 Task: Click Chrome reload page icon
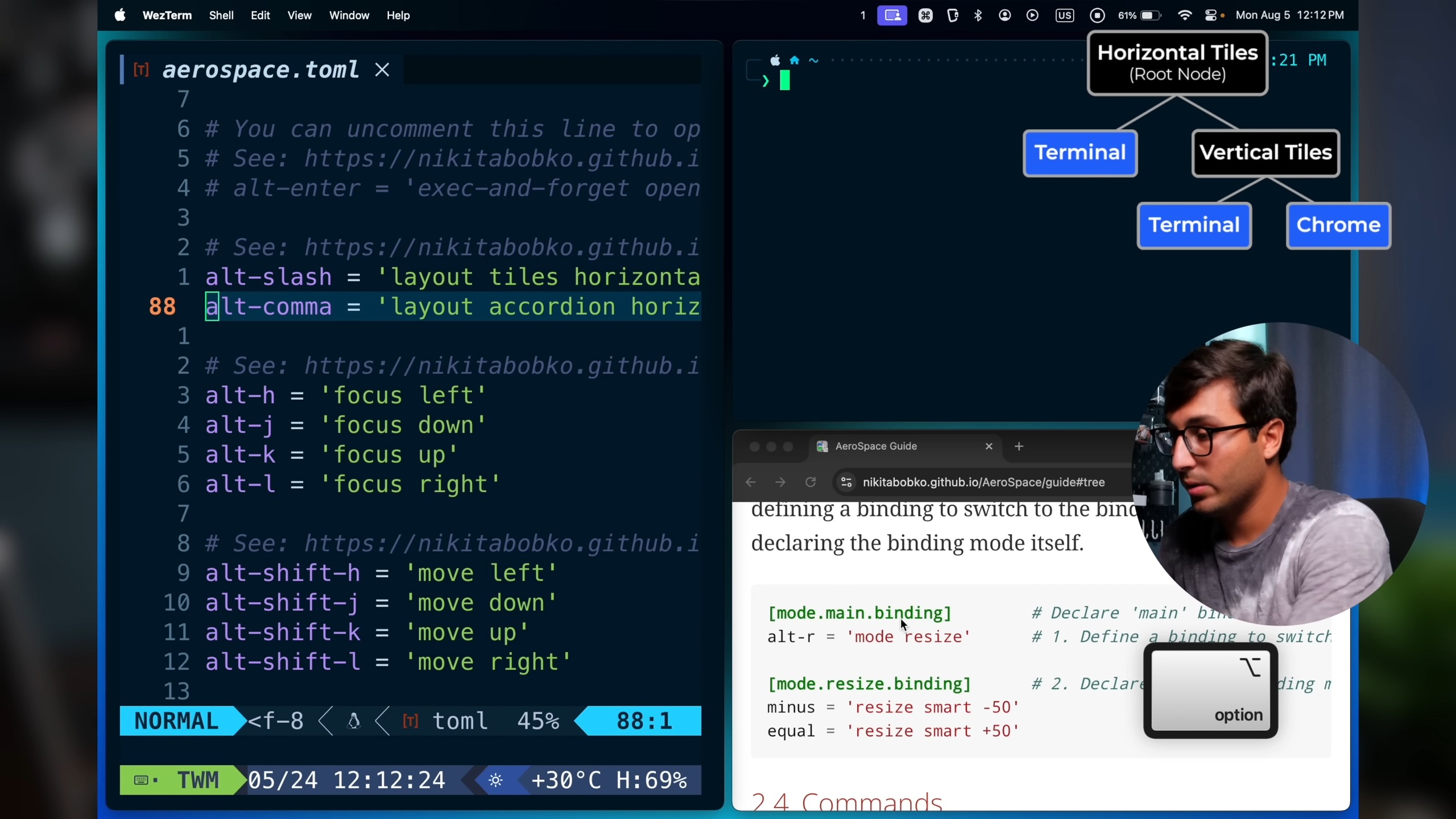point(810,482)
